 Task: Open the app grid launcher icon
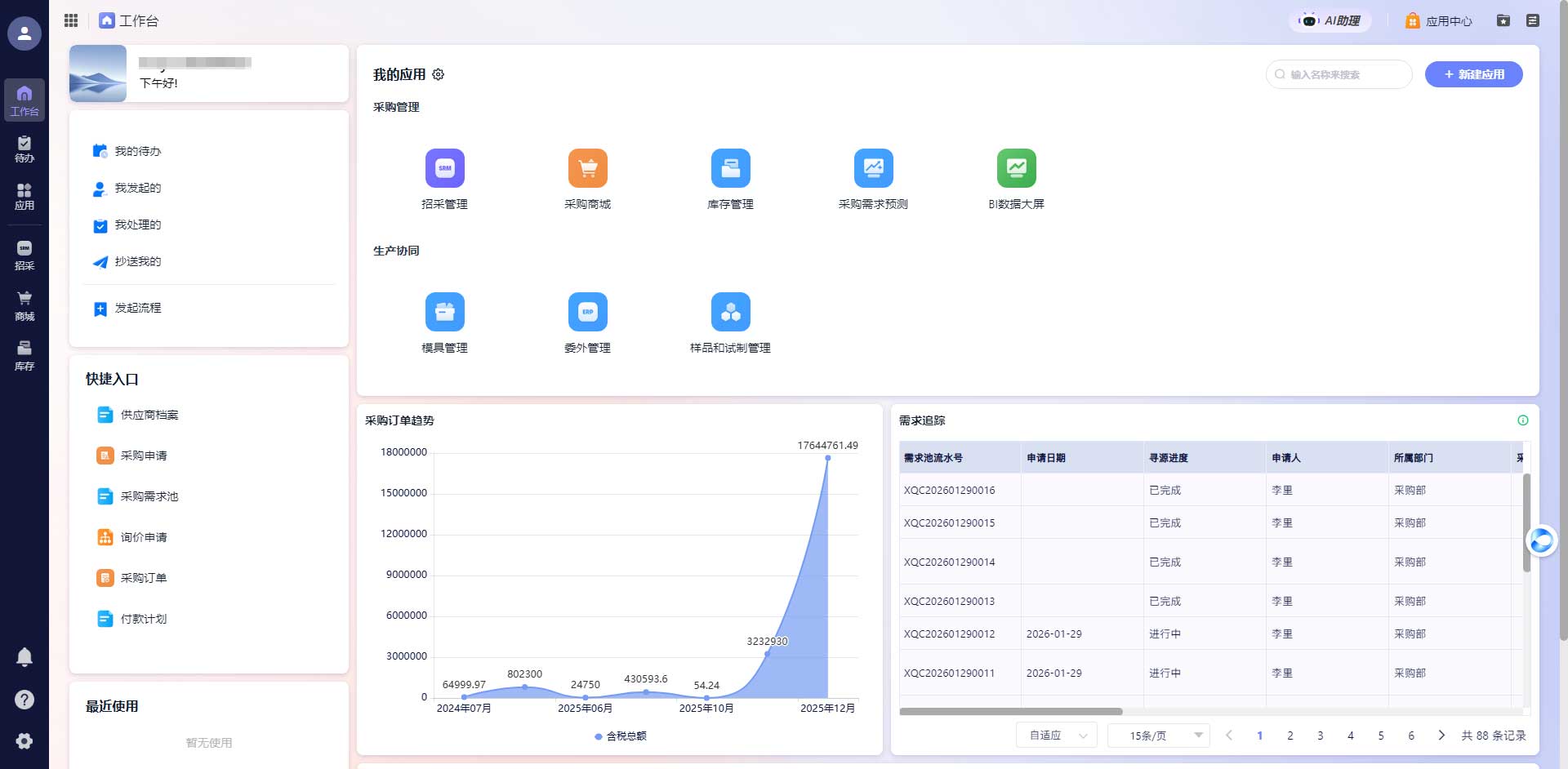click(x=71, y=20)
